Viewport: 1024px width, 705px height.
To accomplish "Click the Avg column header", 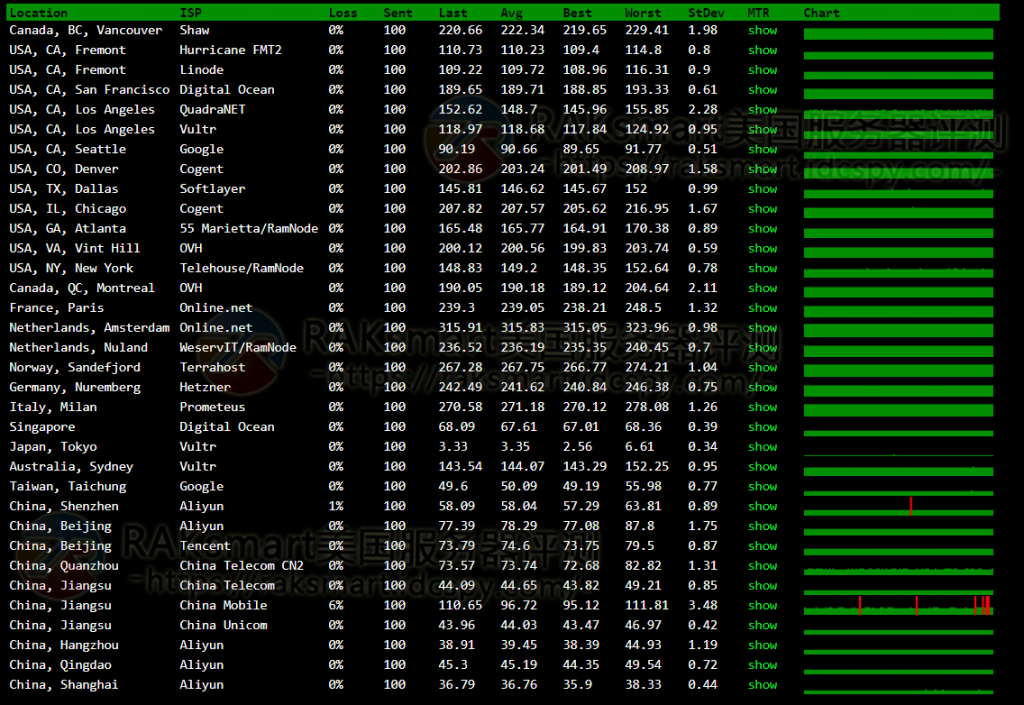I will 511,12.
